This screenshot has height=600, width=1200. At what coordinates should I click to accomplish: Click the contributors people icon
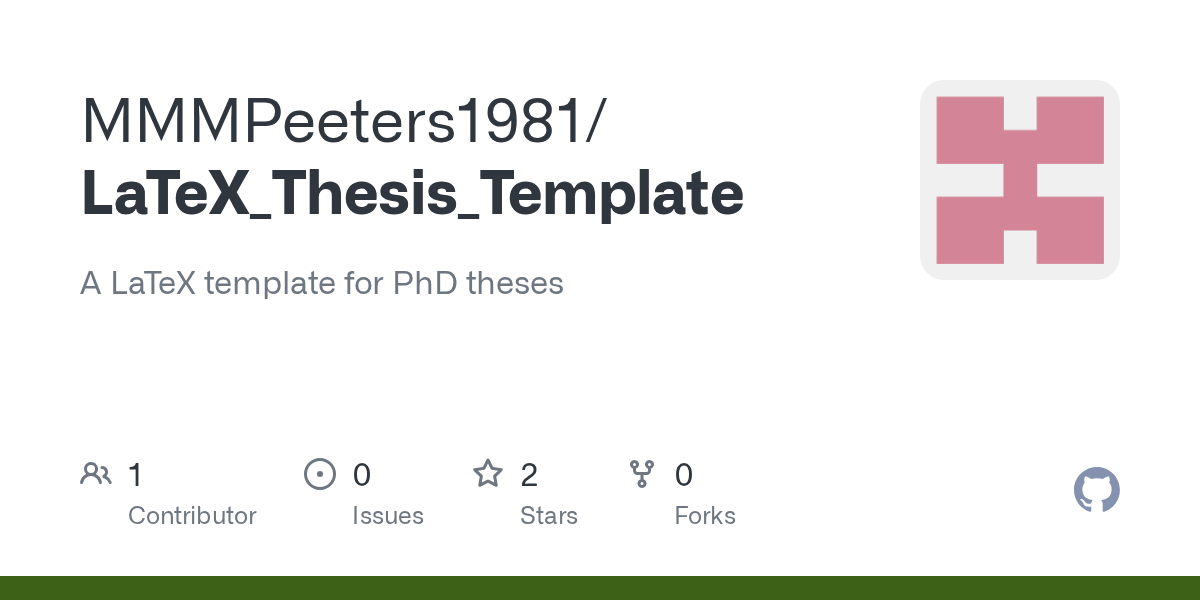[96, 474]
